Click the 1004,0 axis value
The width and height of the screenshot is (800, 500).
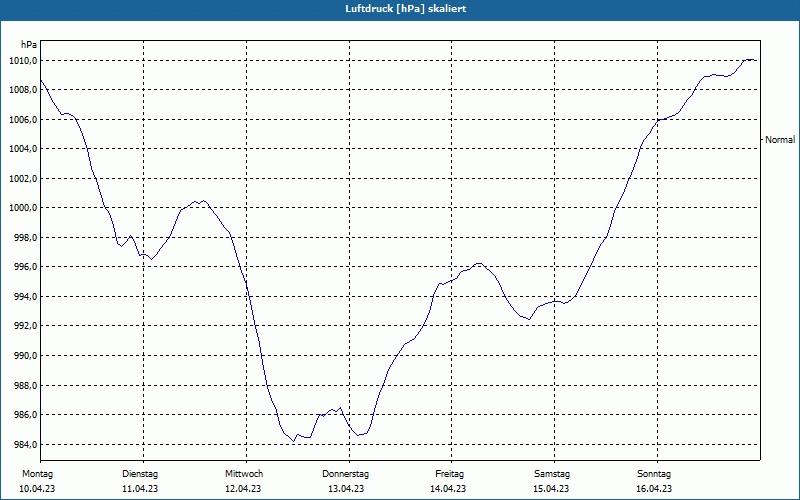point(23,149)
